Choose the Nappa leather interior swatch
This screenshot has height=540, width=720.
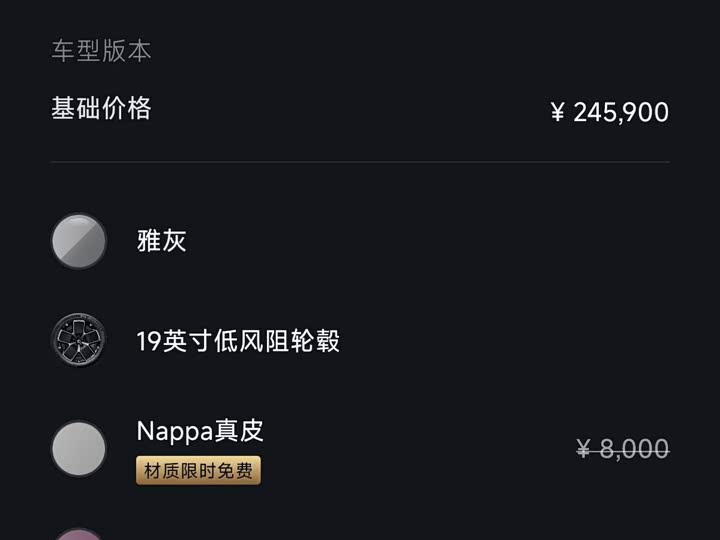79,448
